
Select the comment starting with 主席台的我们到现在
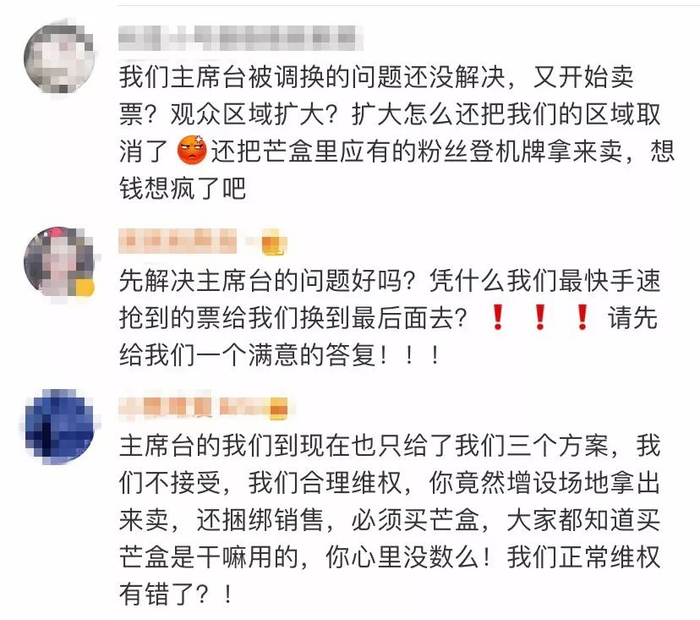[x=389, y=520]
